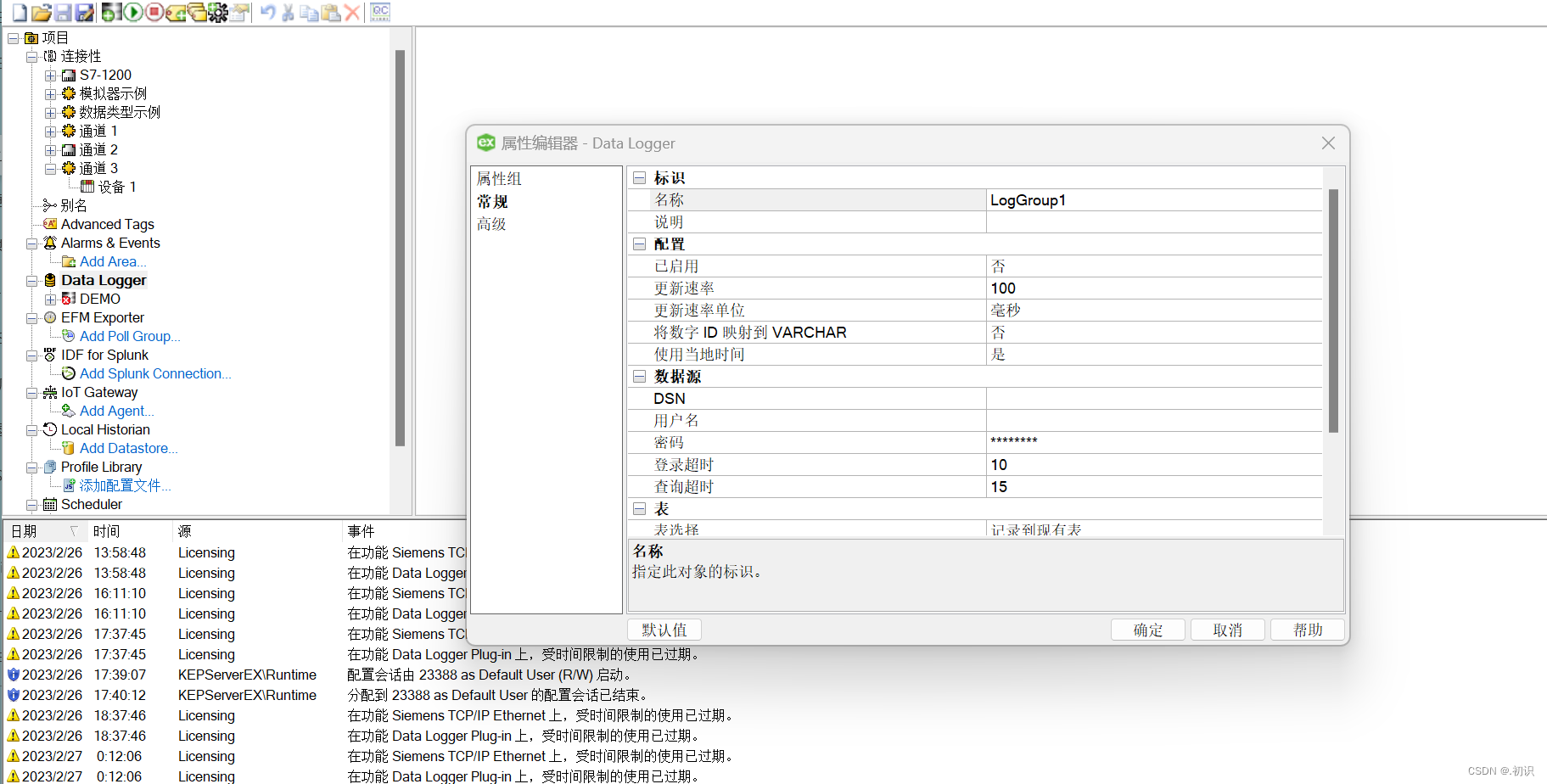The image size is (1547, 784).
Task: Select 设备 1 under 通道 3
Action: [x=117, y=187]
